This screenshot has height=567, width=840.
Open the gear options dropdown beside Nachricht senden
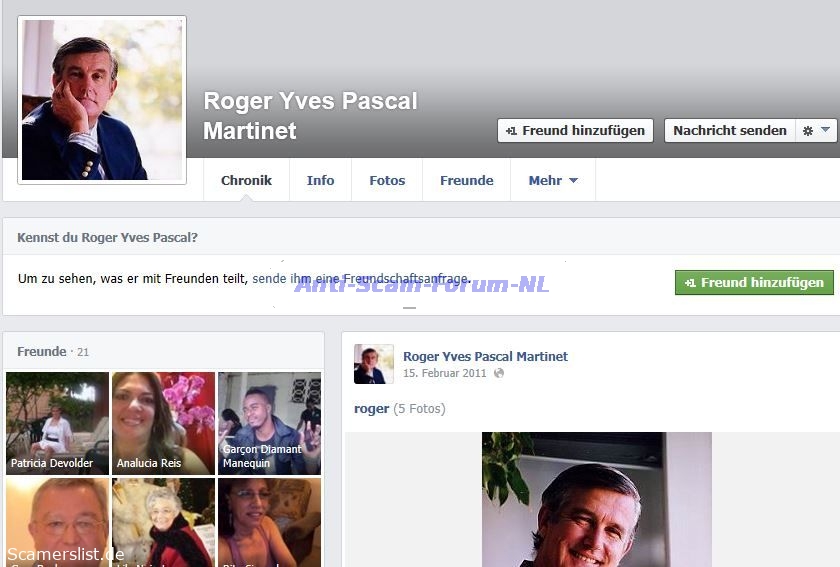816,130
